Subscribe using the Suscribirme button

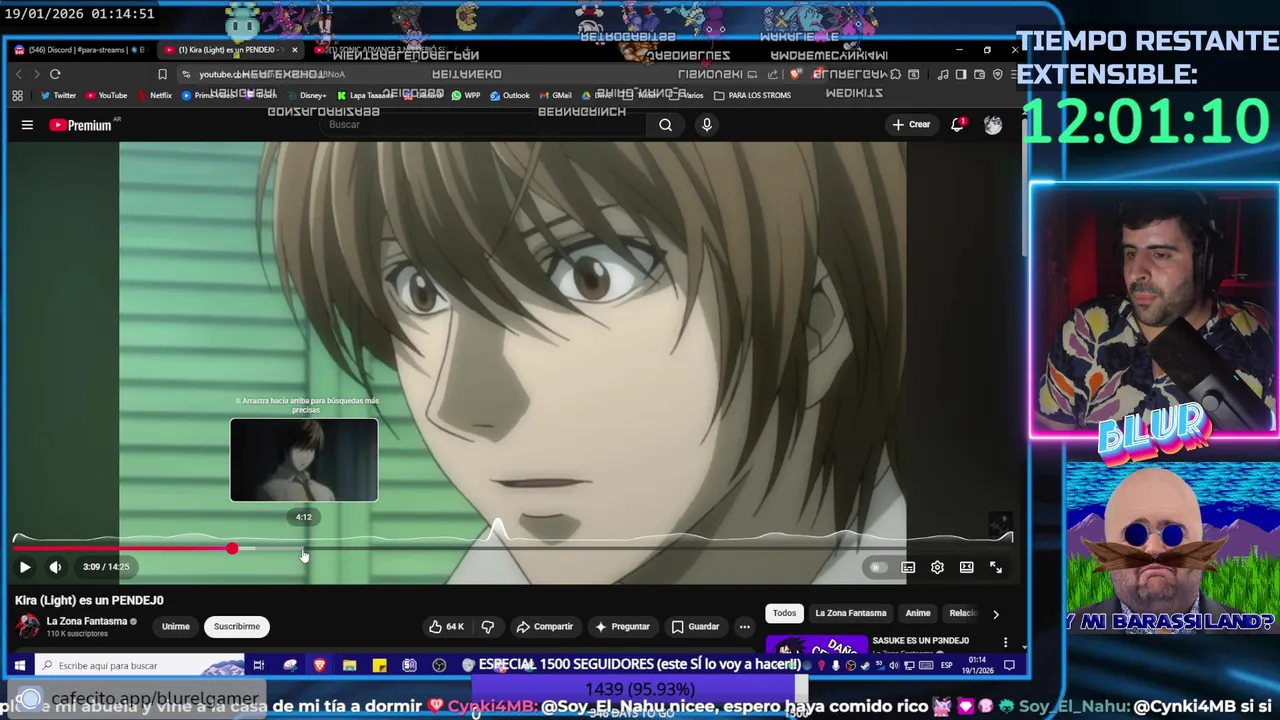pyautogui.click(x=237, y=627)
